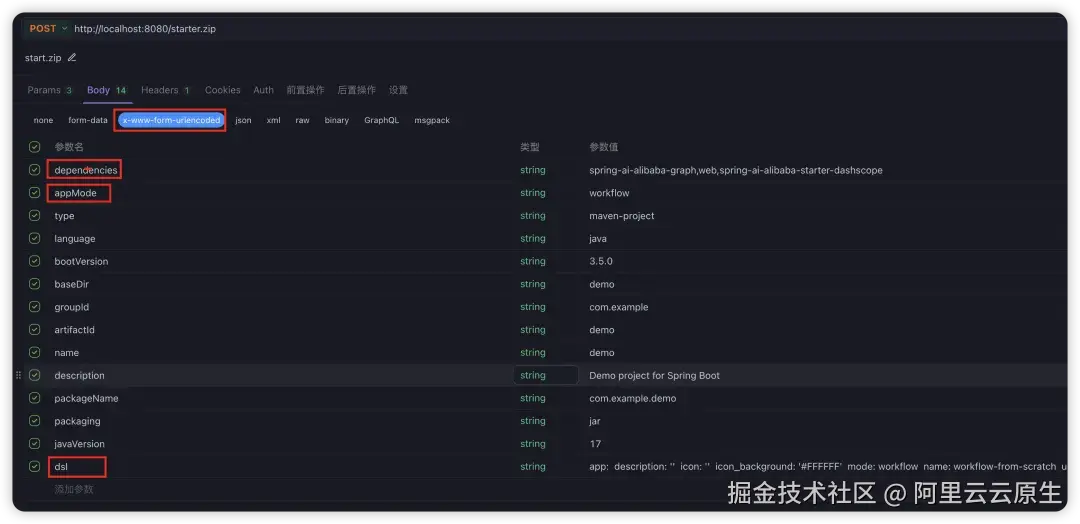1080x524 pixels.
Task: Click the bootVersion parameter name
Action: 81,262
